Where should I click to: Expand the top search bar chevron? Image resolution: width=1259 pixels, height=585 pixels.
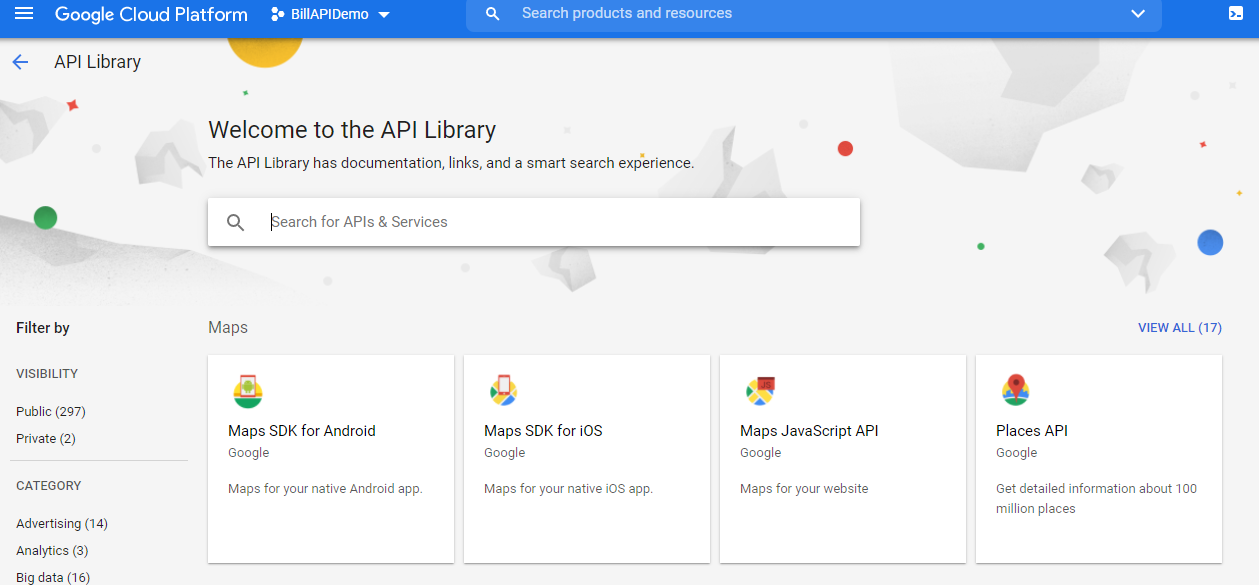[x=1137, y=14]
